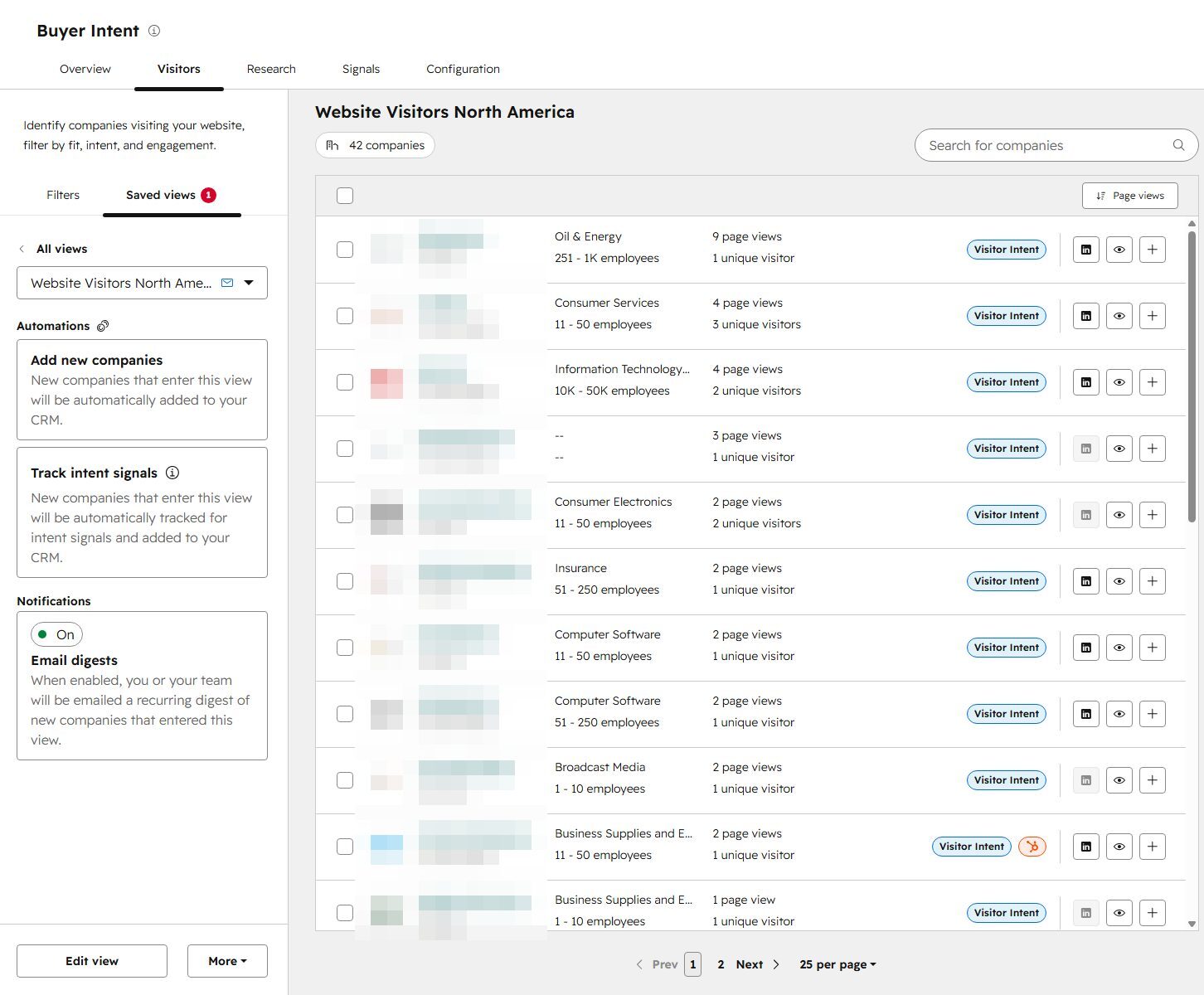Viewport: 1204px width, 995px height.
Task: Open LinkedIn icon for Oil & Energy row
Action: click(1086, 250)
